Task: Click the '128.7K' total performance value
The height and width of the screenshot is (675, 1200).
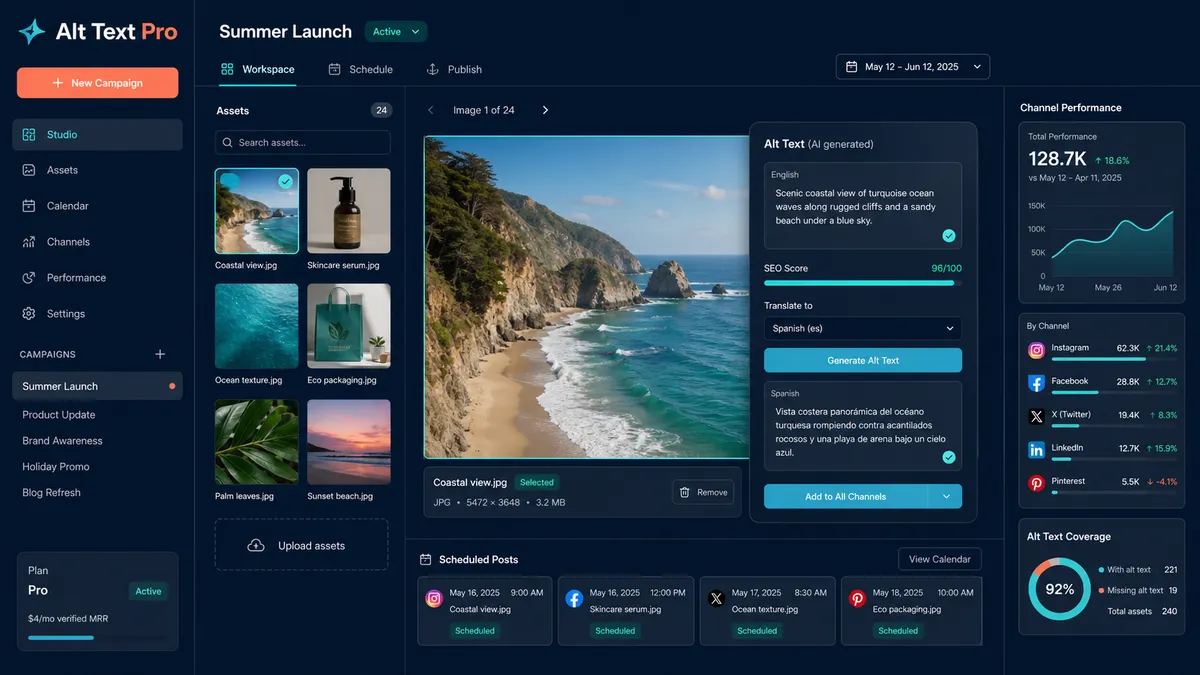Action: point(1057,159)
